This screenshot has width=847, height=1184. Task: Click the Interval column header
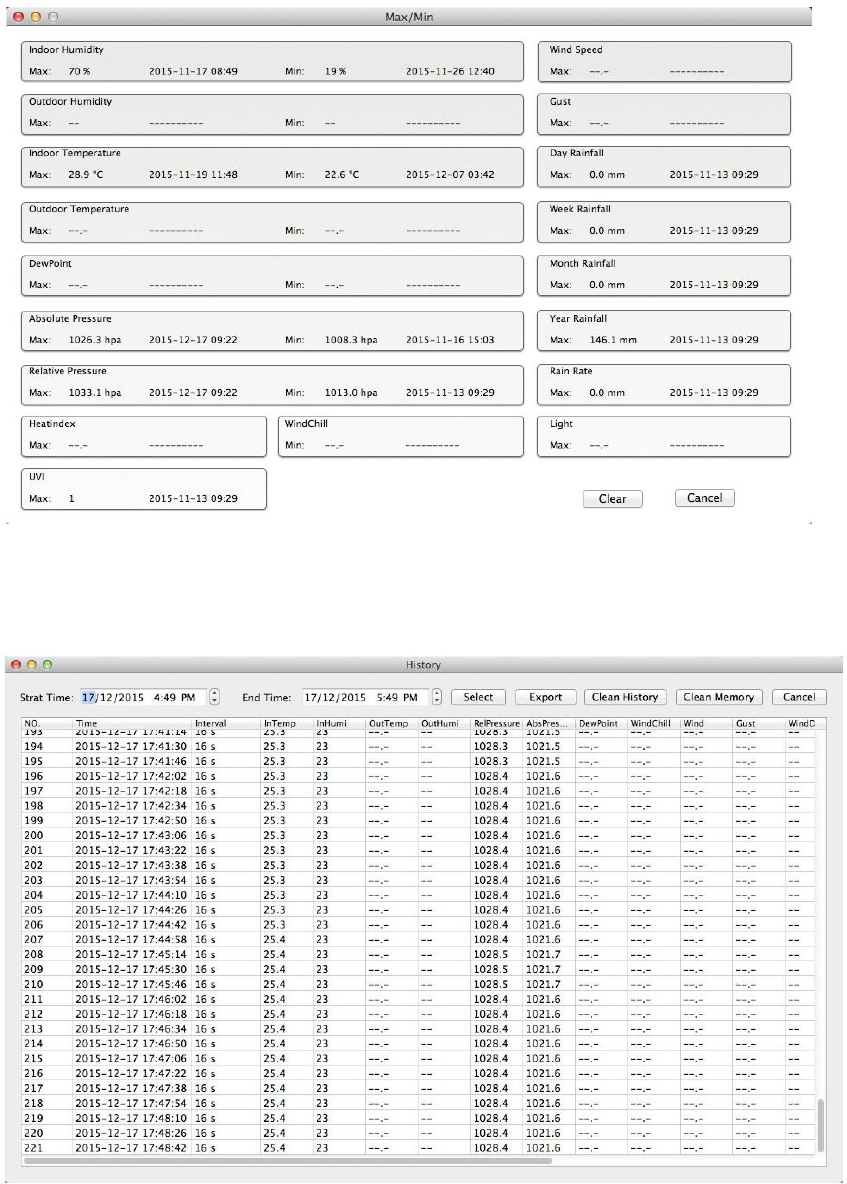coord(226,723)
